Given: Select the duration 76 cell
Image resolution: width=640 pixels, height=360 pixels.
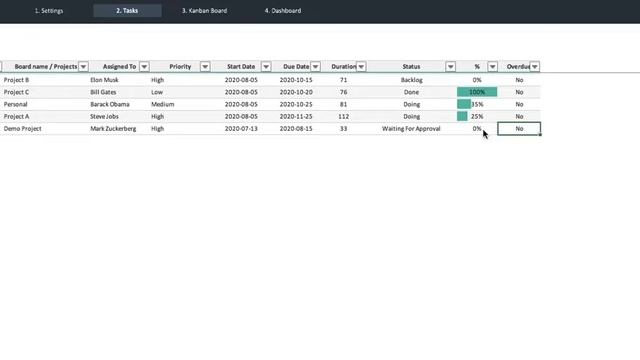Looking at the screenshot, I should pos(343,92).
